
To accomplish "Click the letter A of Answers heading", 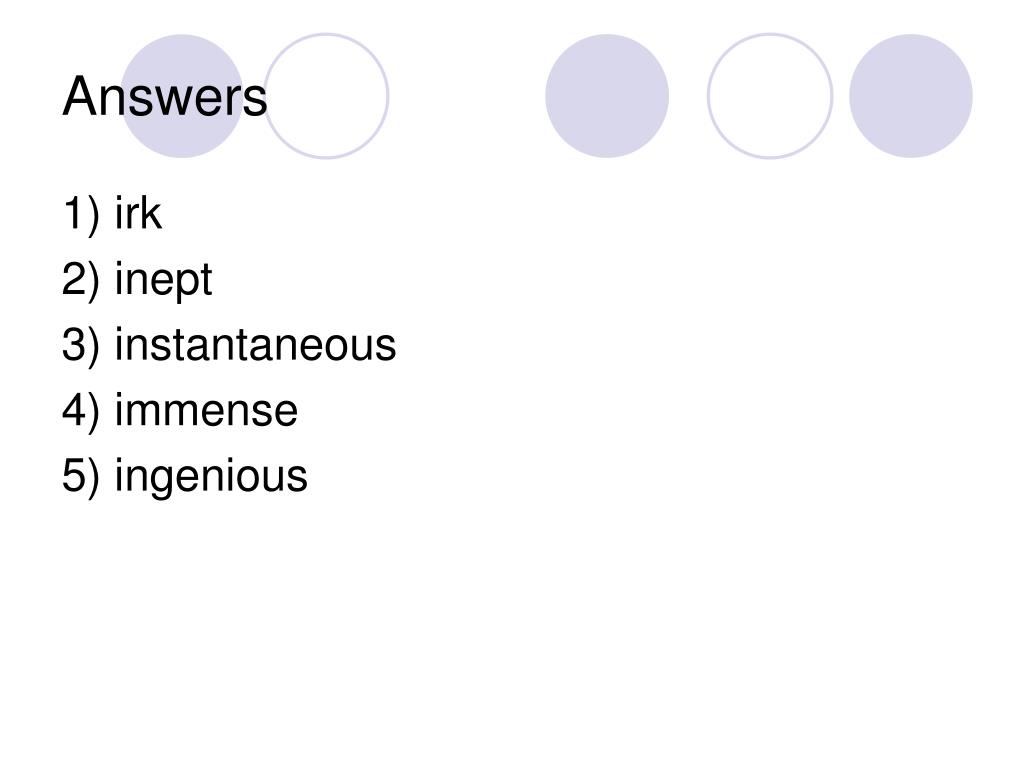I will 77,96.
